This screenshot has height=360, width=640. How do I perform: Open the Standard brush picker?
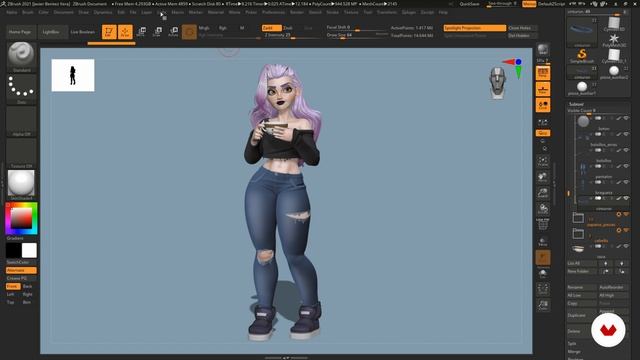click(x=21, y=56)
